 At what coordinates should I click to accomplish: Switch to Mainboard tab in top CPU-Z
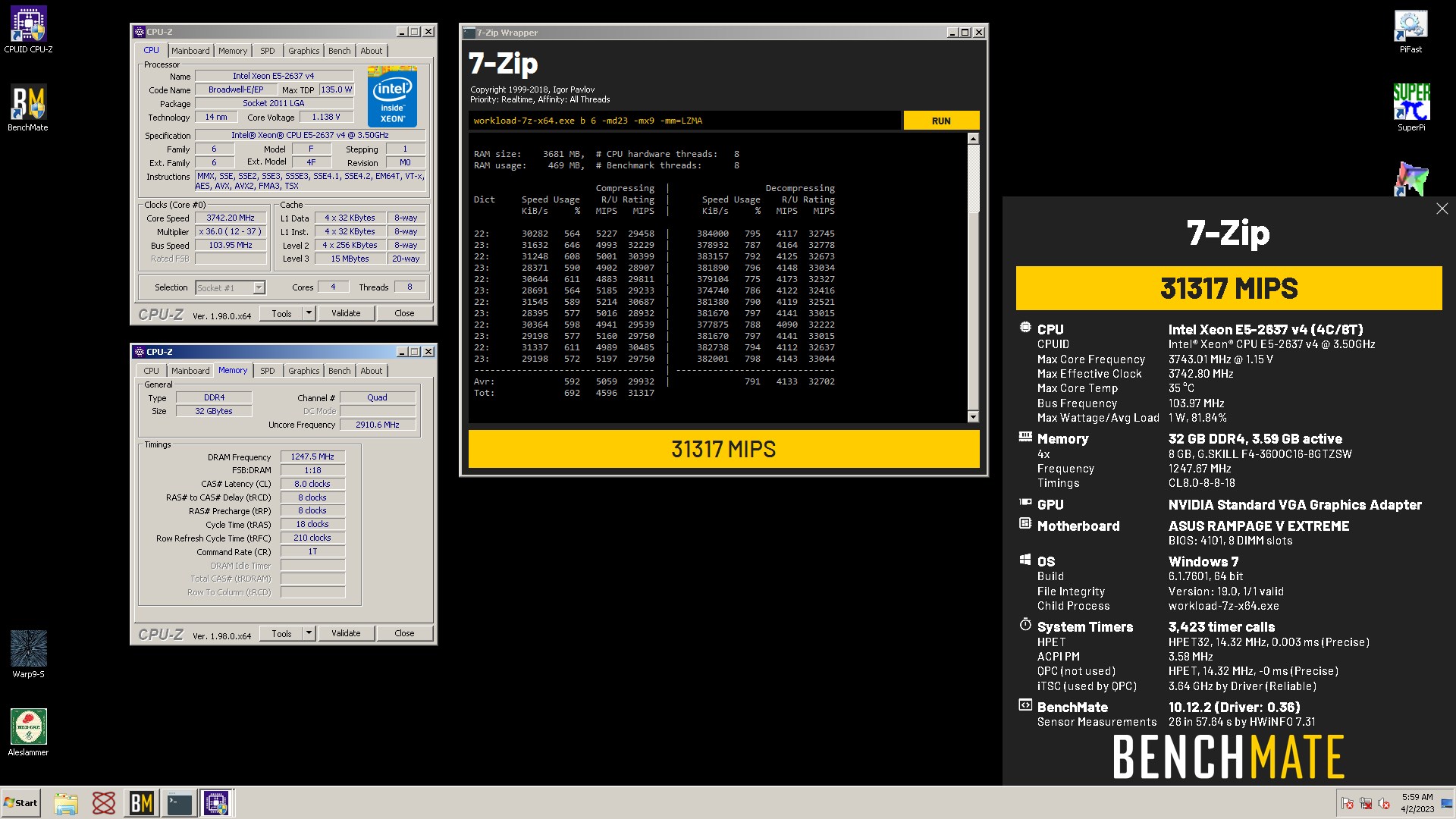tap(190, 51)
